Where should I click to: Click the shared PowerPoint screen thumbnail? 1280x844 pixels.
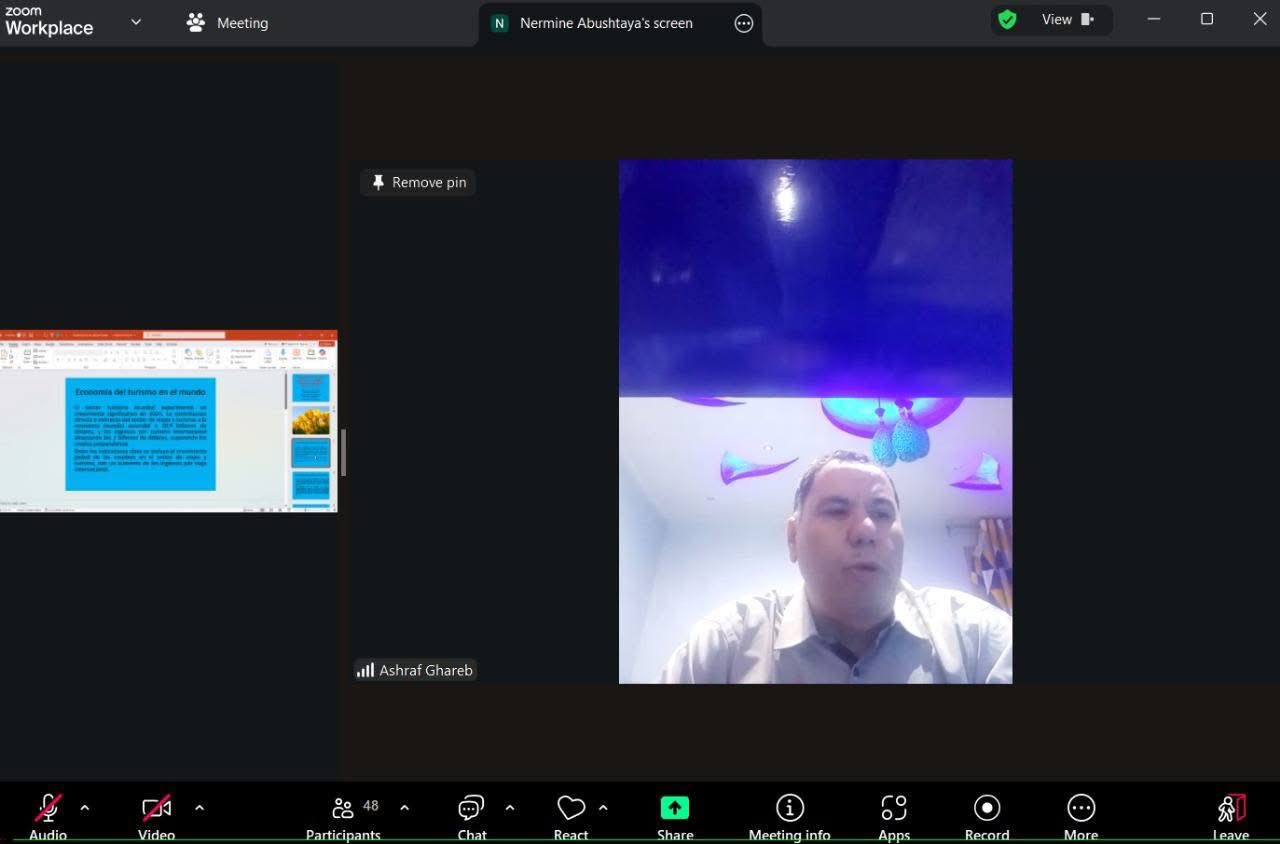click(x=168, y=421)
